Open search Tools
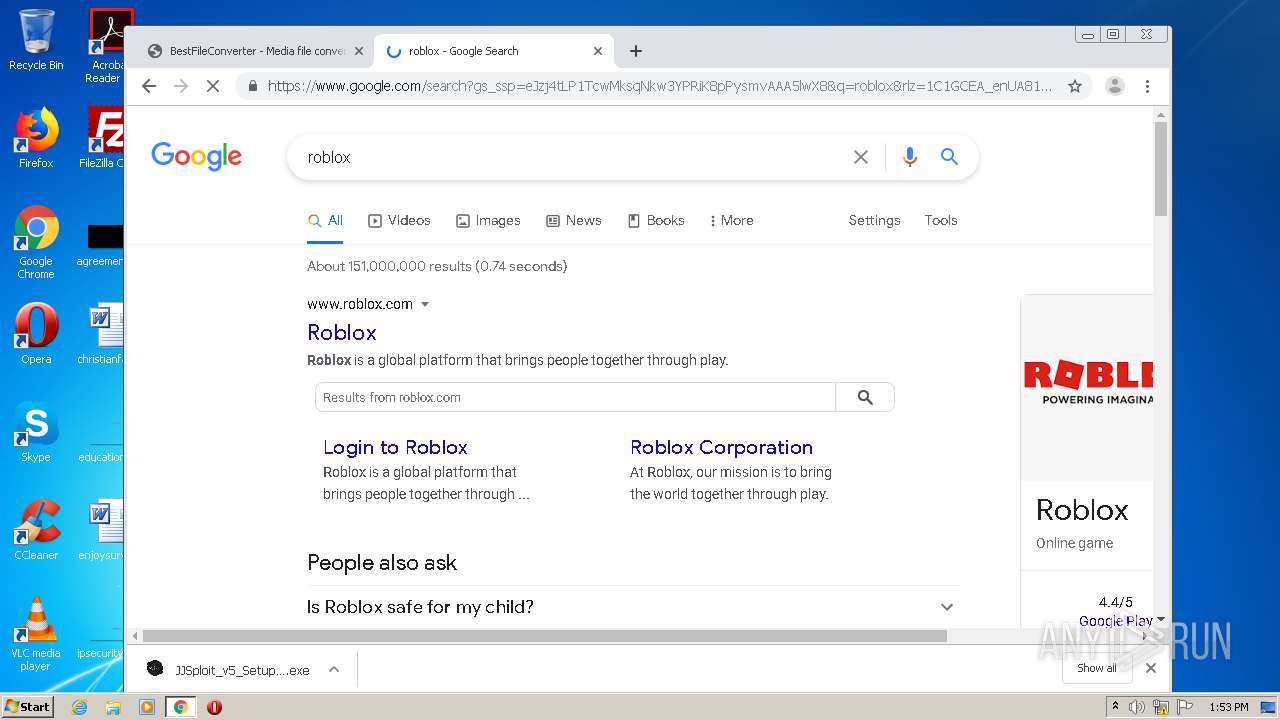The height and width of the screenshot is (720, 1280). point(940,220)
